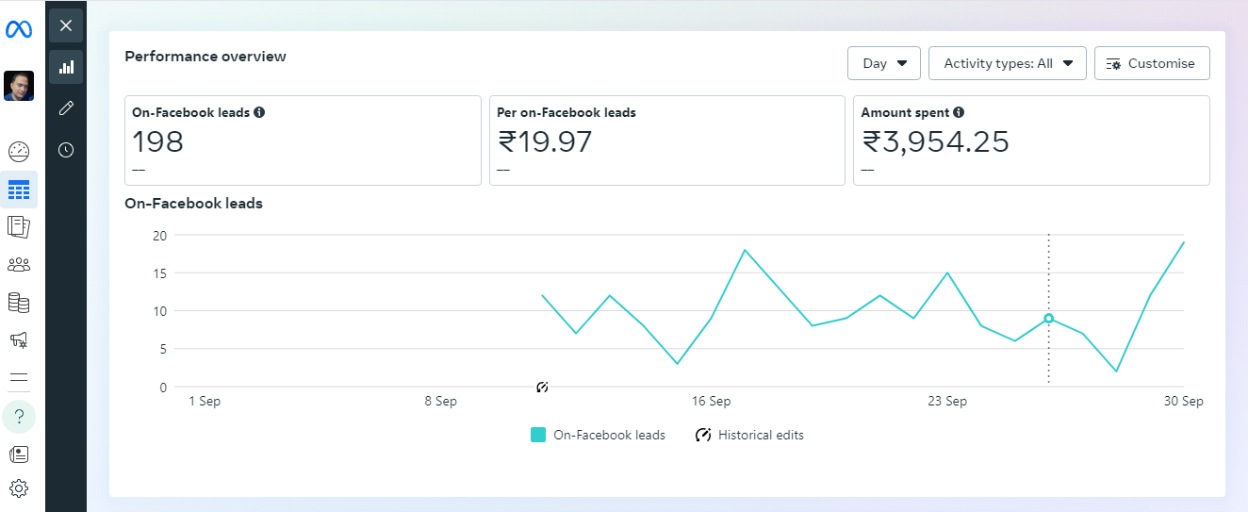Open the Settings gear icon
Image resolution: width=1248 pixels, height=512 pixels.
pyautogui.click(x=19, y=489)
